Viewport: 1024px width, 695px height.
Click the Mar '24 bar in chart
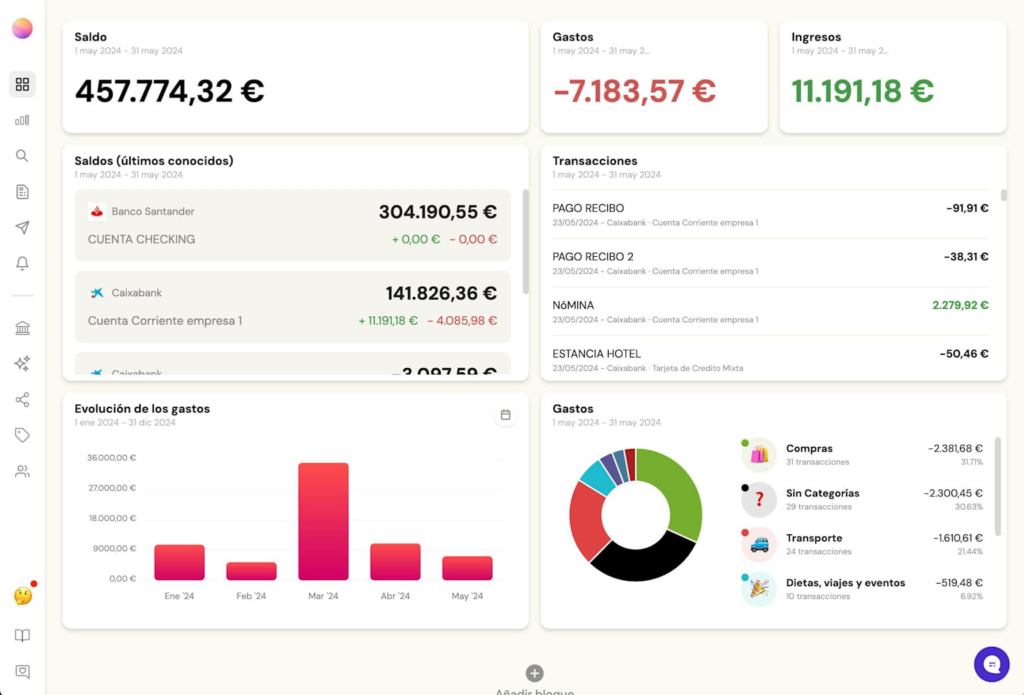(323, 521)
